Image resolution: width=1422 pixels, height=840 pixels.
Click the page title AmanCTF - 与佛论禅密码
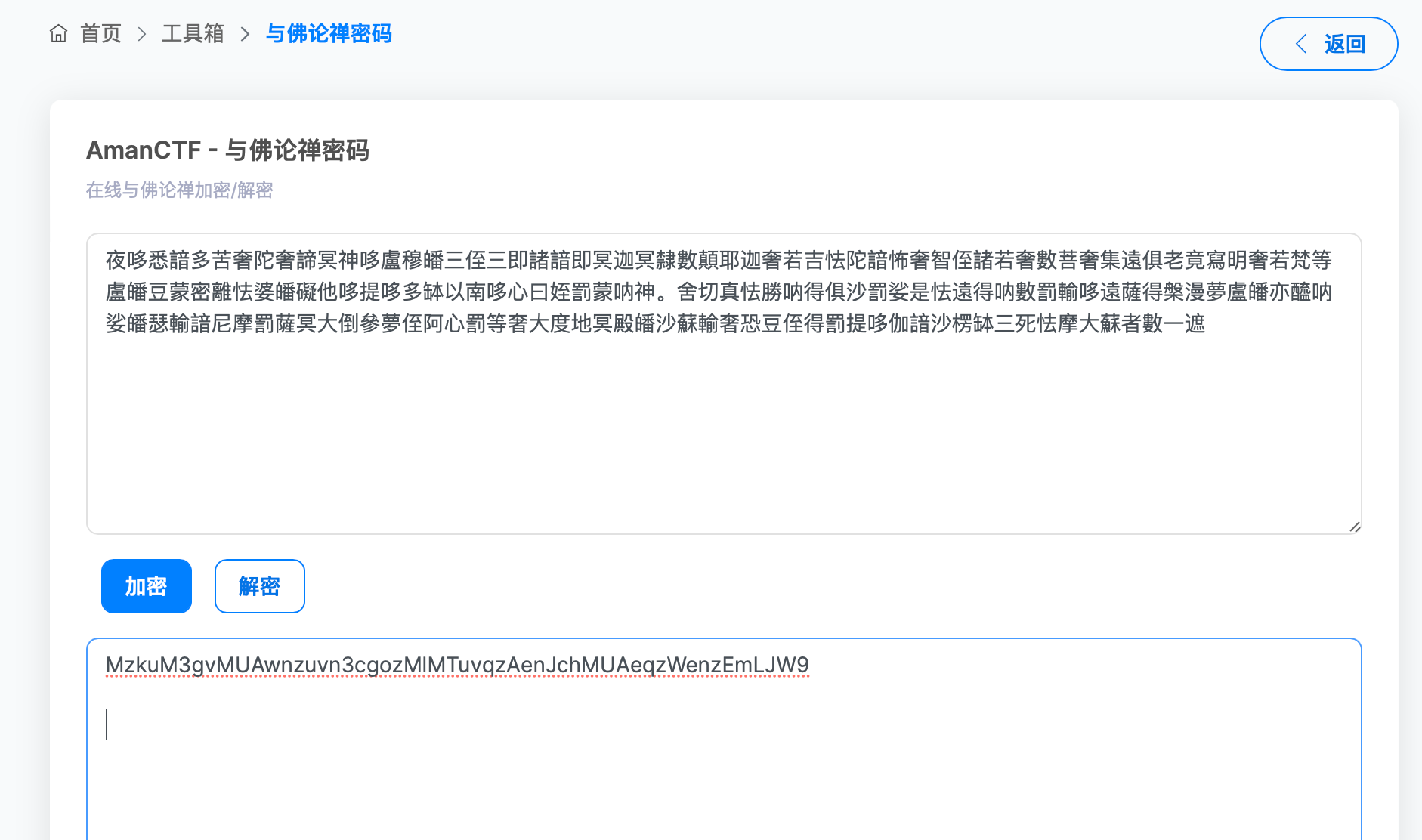point(229,150)
